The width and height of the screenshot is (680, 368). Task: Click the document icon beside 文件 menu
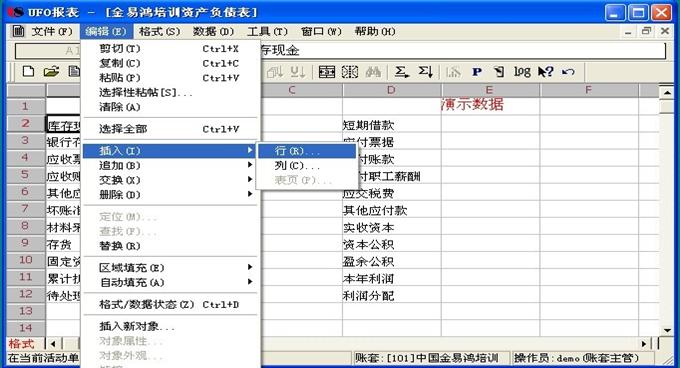[18, 31]
